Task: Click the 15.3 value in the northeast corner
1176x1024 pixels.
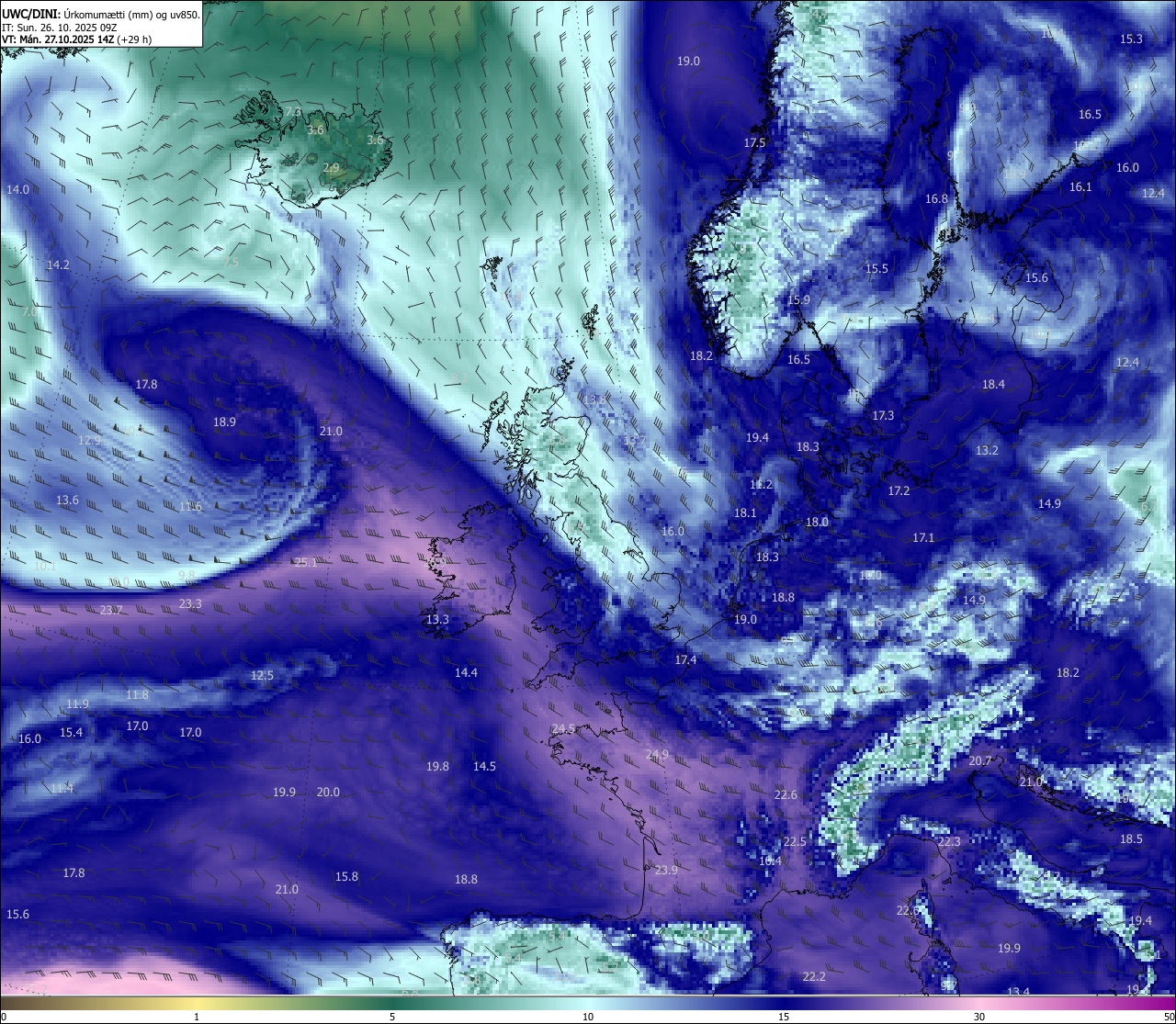Action: click(x=1131, y=39)
